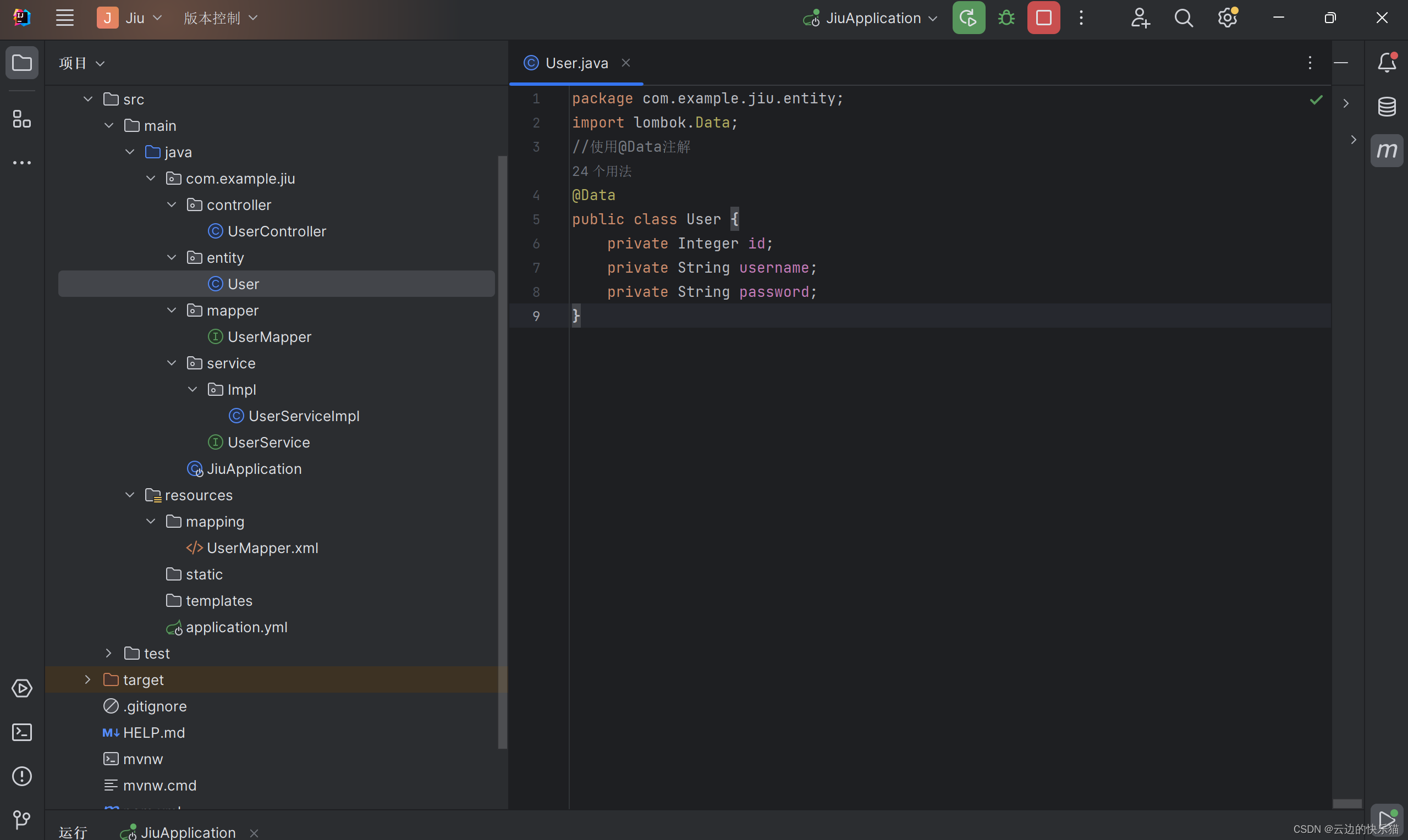The height and width of the screenshot is (840, 1408).
Task: Toggle the Services tool window
Action: tap(21, 688)
